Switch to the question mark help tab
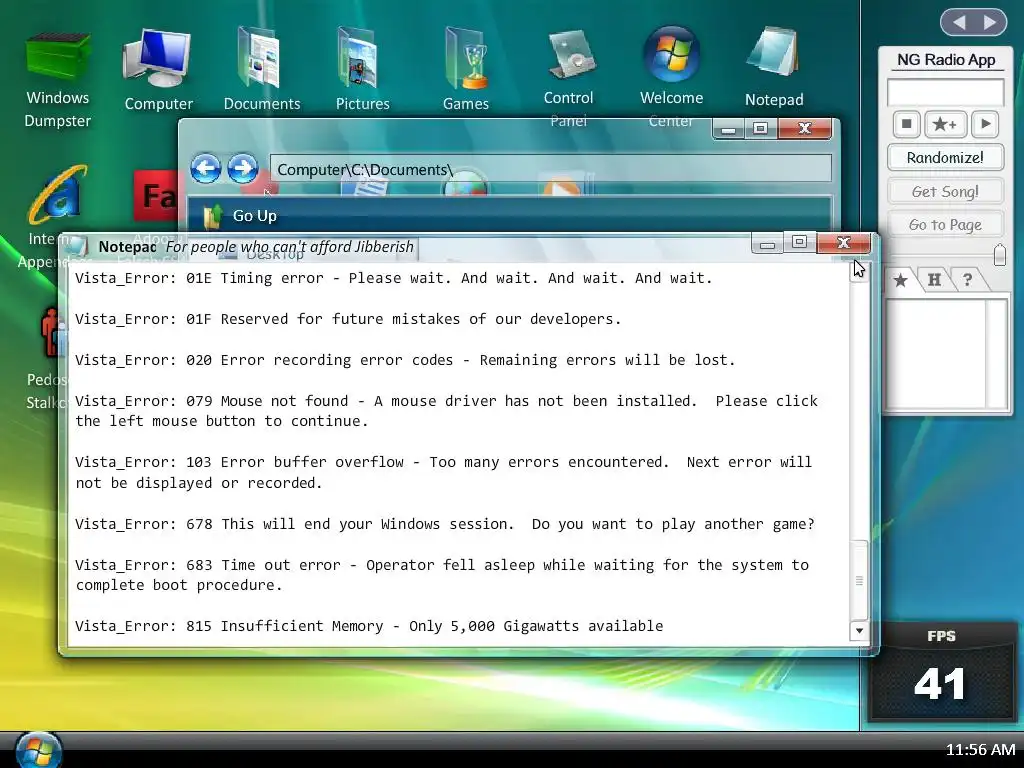Screen dimensions: 1024x768 pos(967,280)
